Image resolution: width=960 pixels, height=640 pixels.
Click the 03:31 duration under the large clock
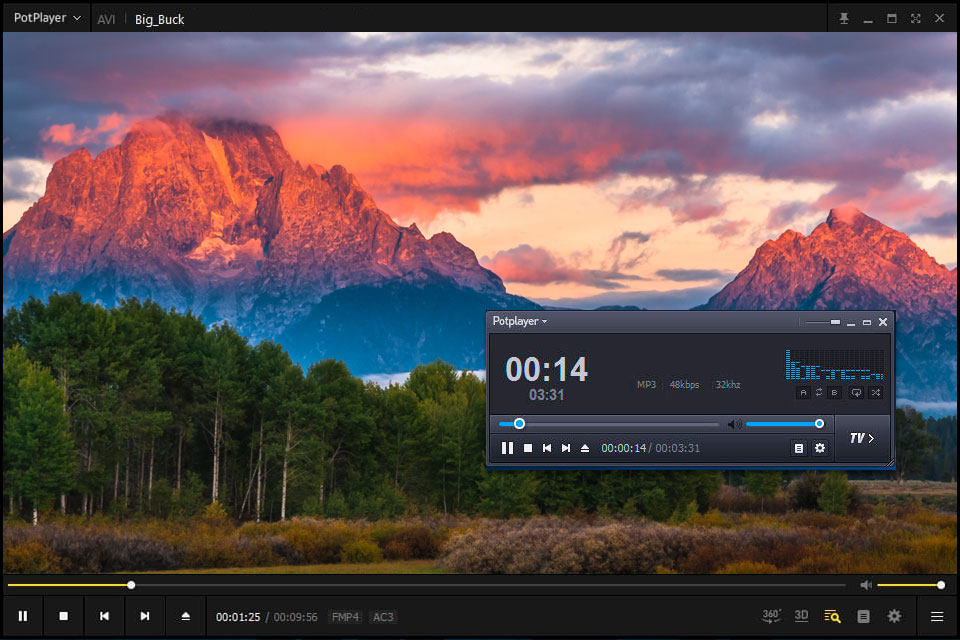(x=546, y=395)
